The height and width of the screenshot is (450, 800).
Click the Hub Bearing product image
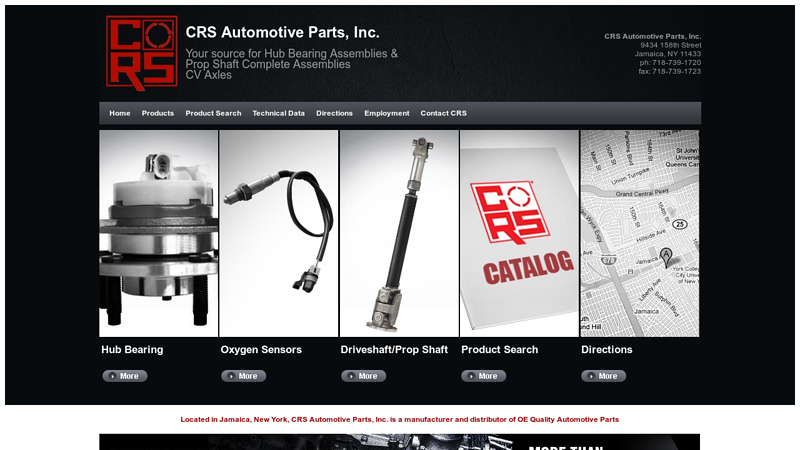(x=159, y=233)
